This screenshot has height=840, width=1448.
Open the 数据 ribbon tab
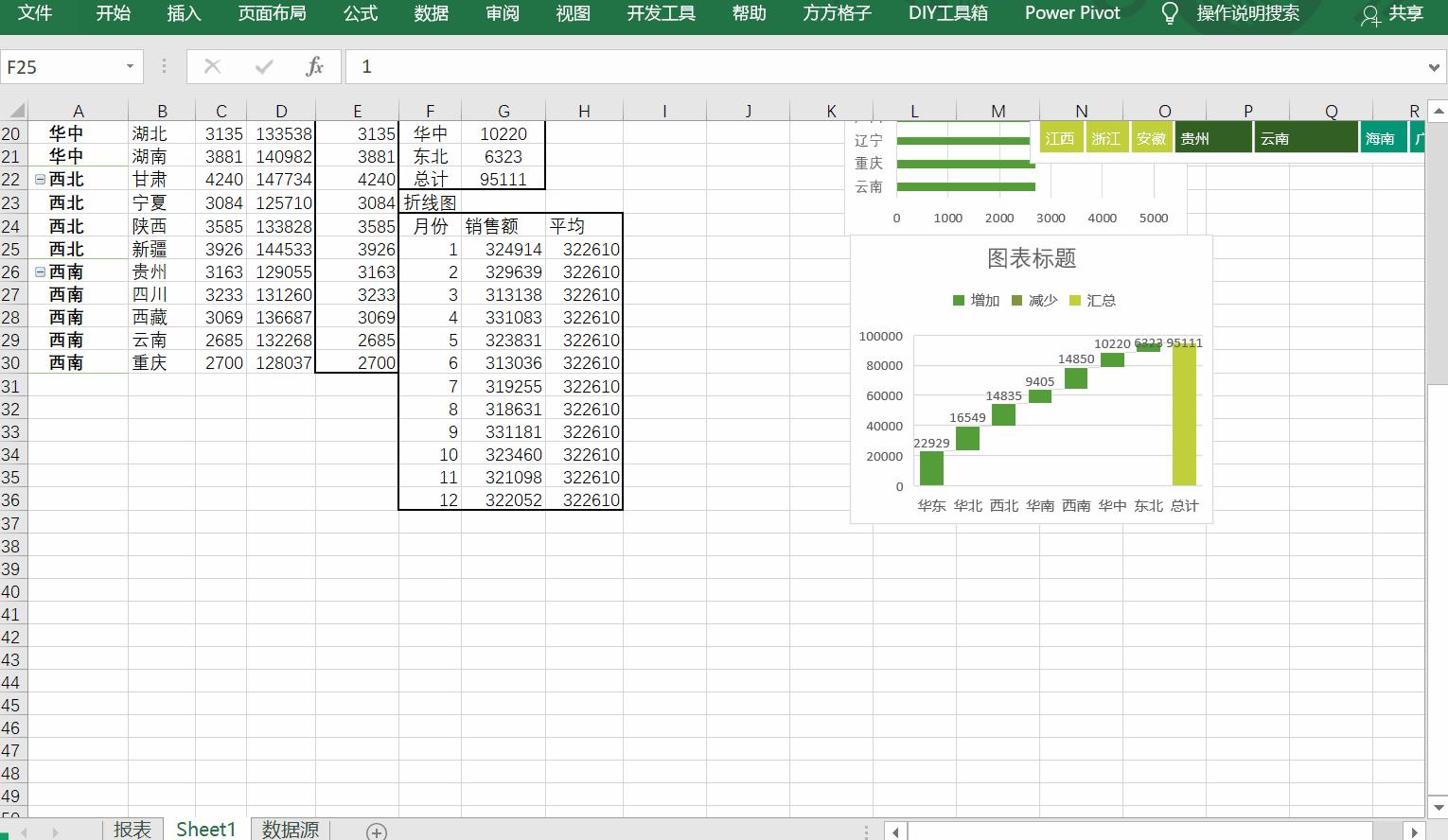click(431, 13)
